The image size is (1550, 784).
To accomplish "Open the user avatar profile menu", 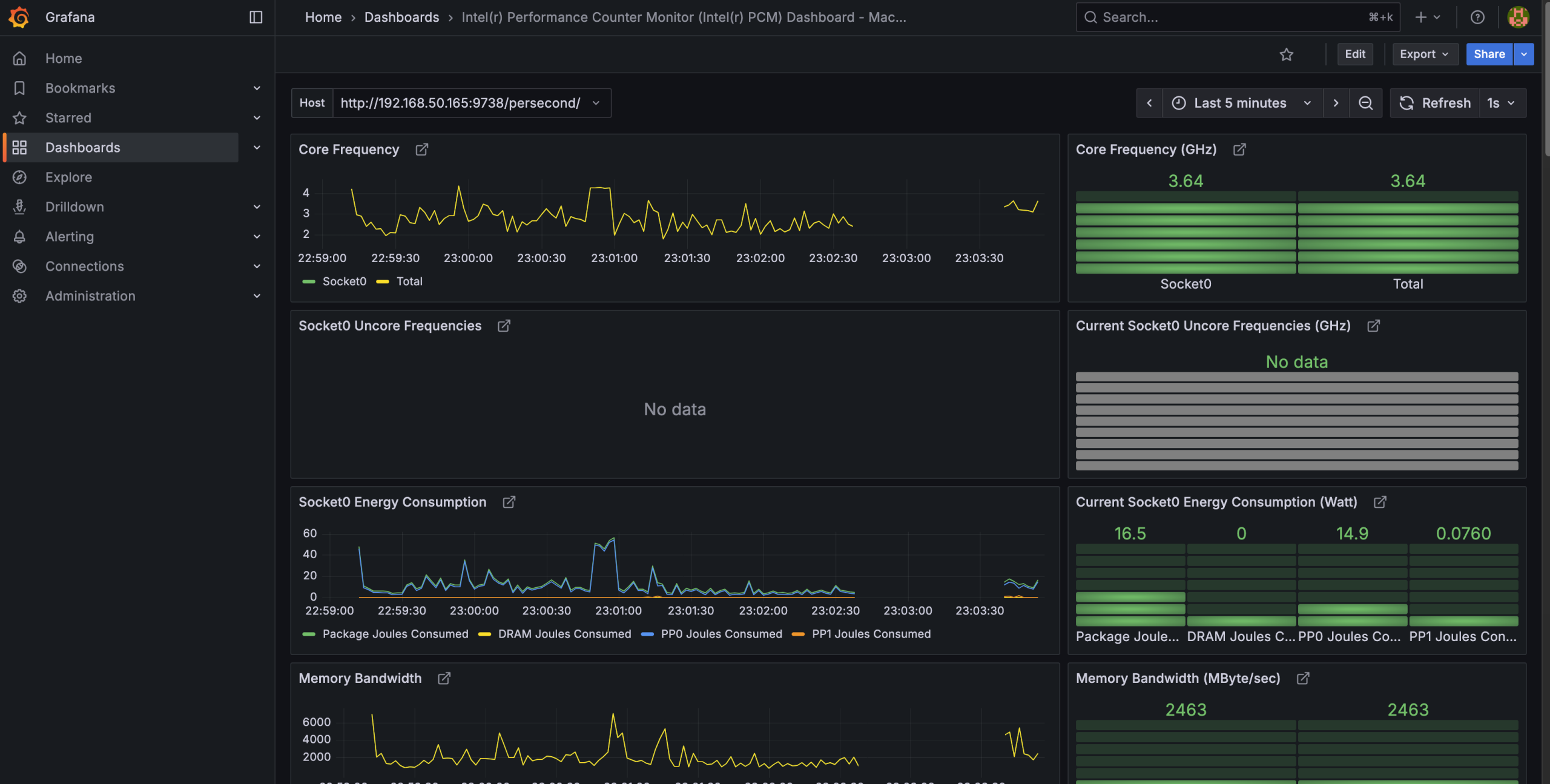I will 1518,17.
